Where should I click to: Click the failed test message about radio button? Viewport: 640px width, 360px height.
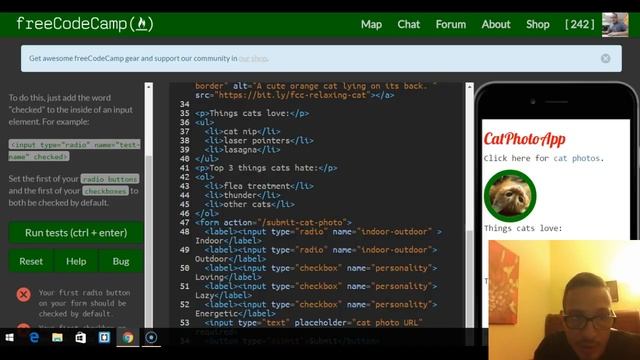tap(84, 303)
